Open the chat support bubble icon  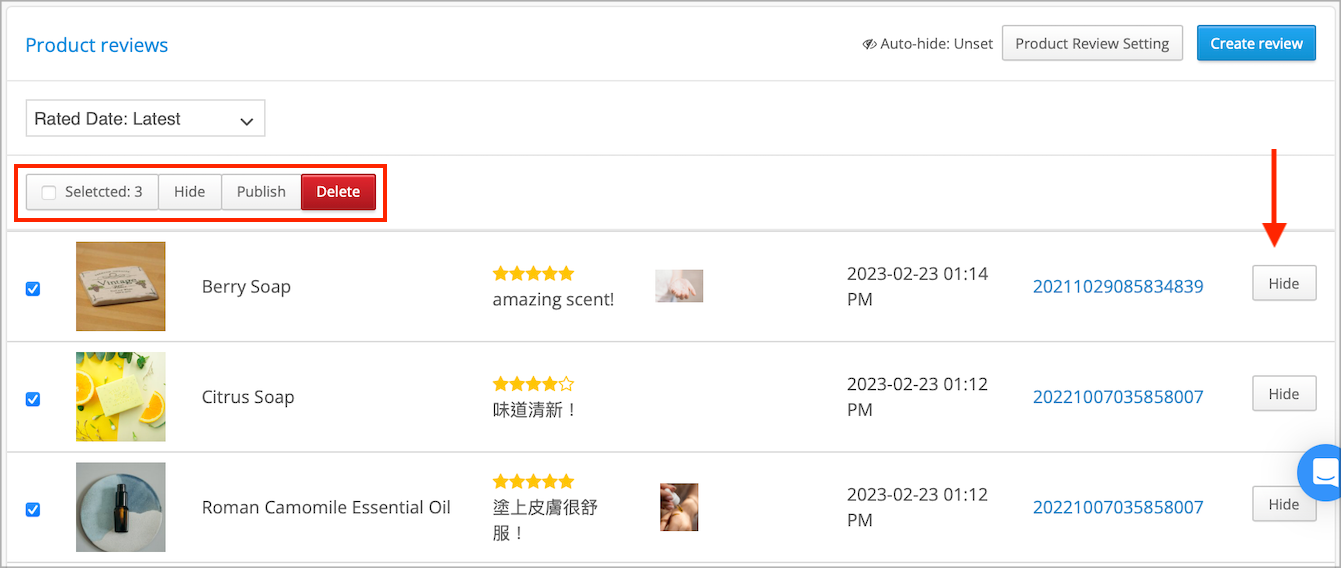point(1323,472)
